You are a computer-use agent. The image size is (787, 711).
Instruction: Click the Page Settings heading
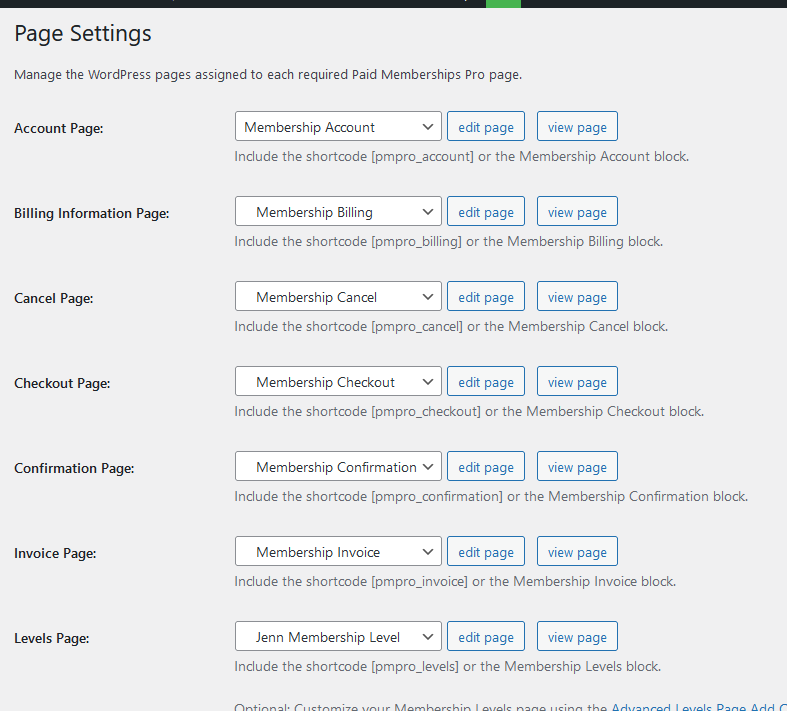[83, 34]
